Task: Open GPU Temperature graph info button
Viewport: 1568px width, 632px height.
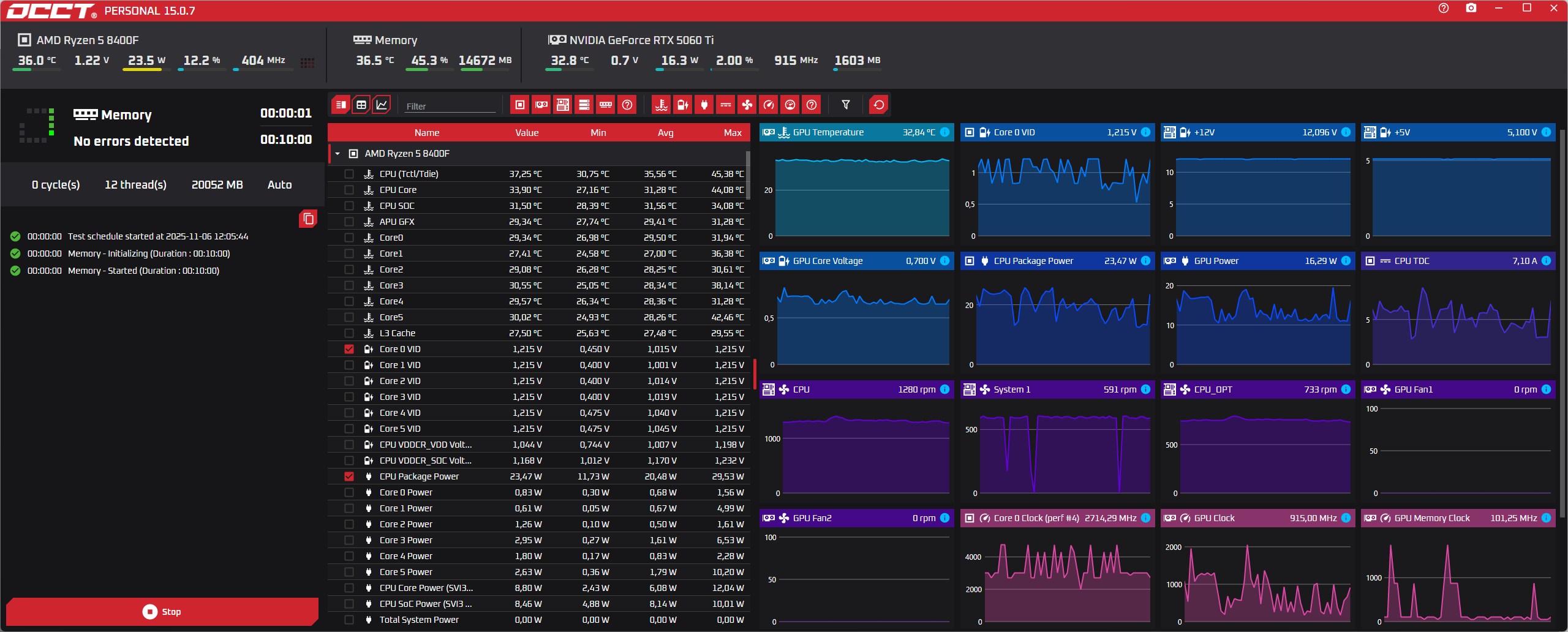Action: (x=944, y=132)
